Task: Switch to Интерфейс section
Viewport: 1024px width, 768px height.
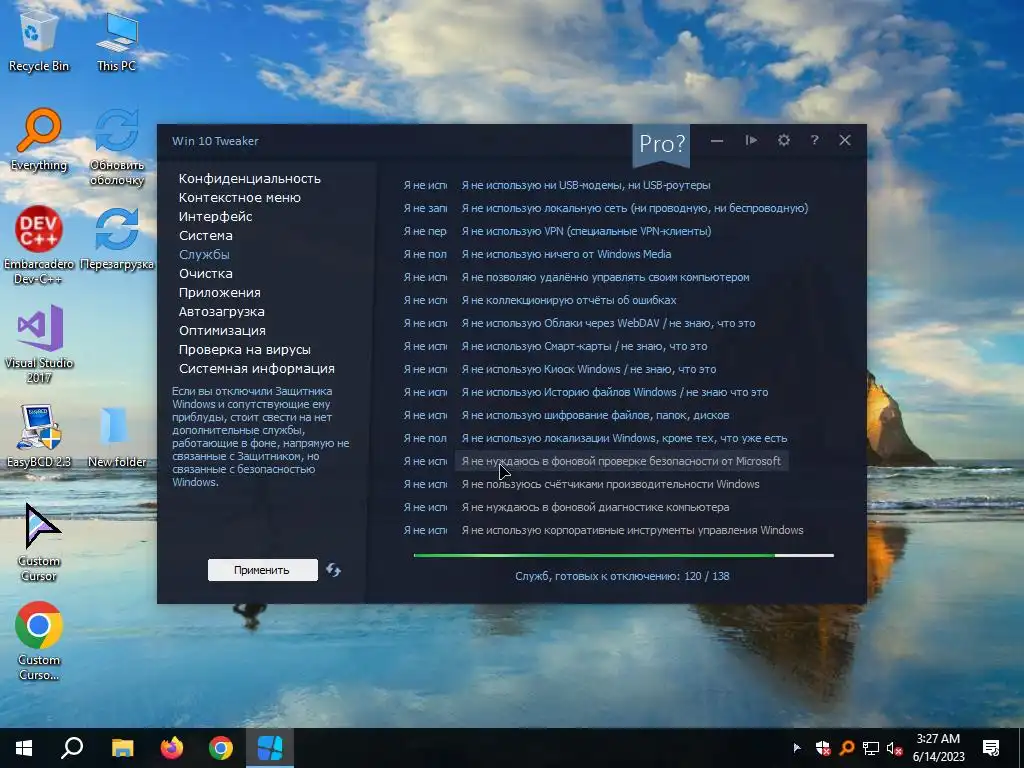Action: (x=216, y=216)
